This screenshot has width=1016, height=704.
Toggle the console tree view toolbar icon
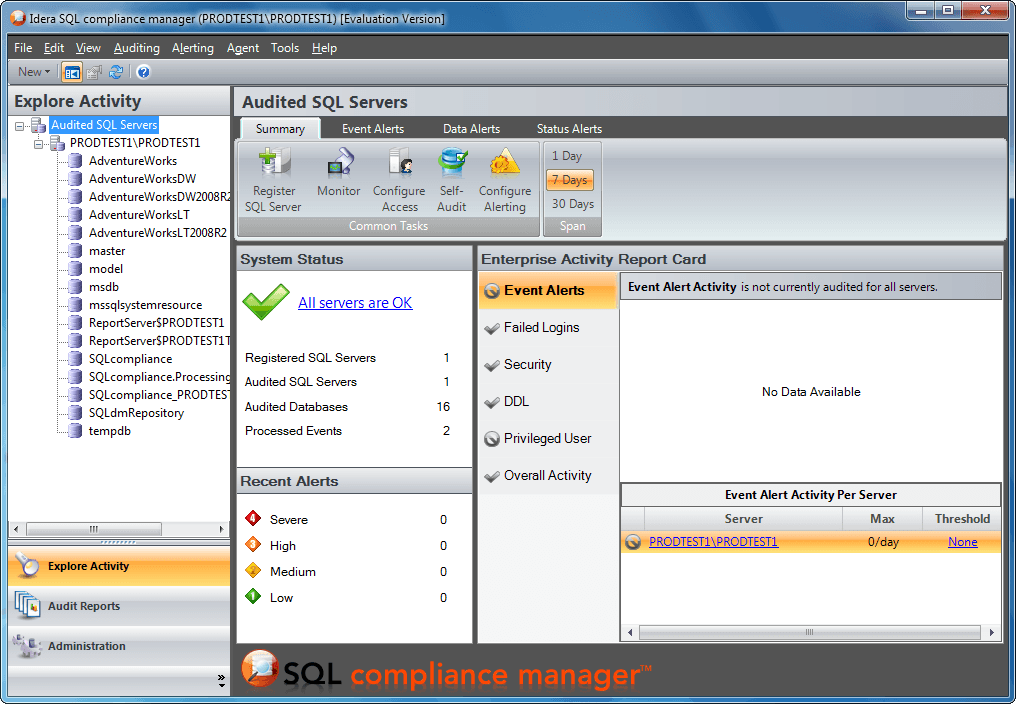pyautogui.click(x=72, y=72)
